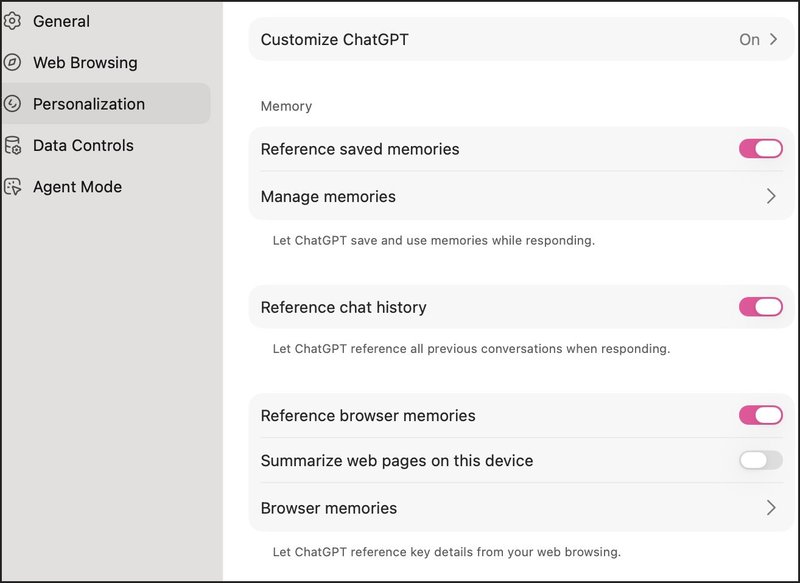Viewport: 800px width, 583px height.
Task: Open the Web Browsing settings section
Action: click(x=85, y=63)
